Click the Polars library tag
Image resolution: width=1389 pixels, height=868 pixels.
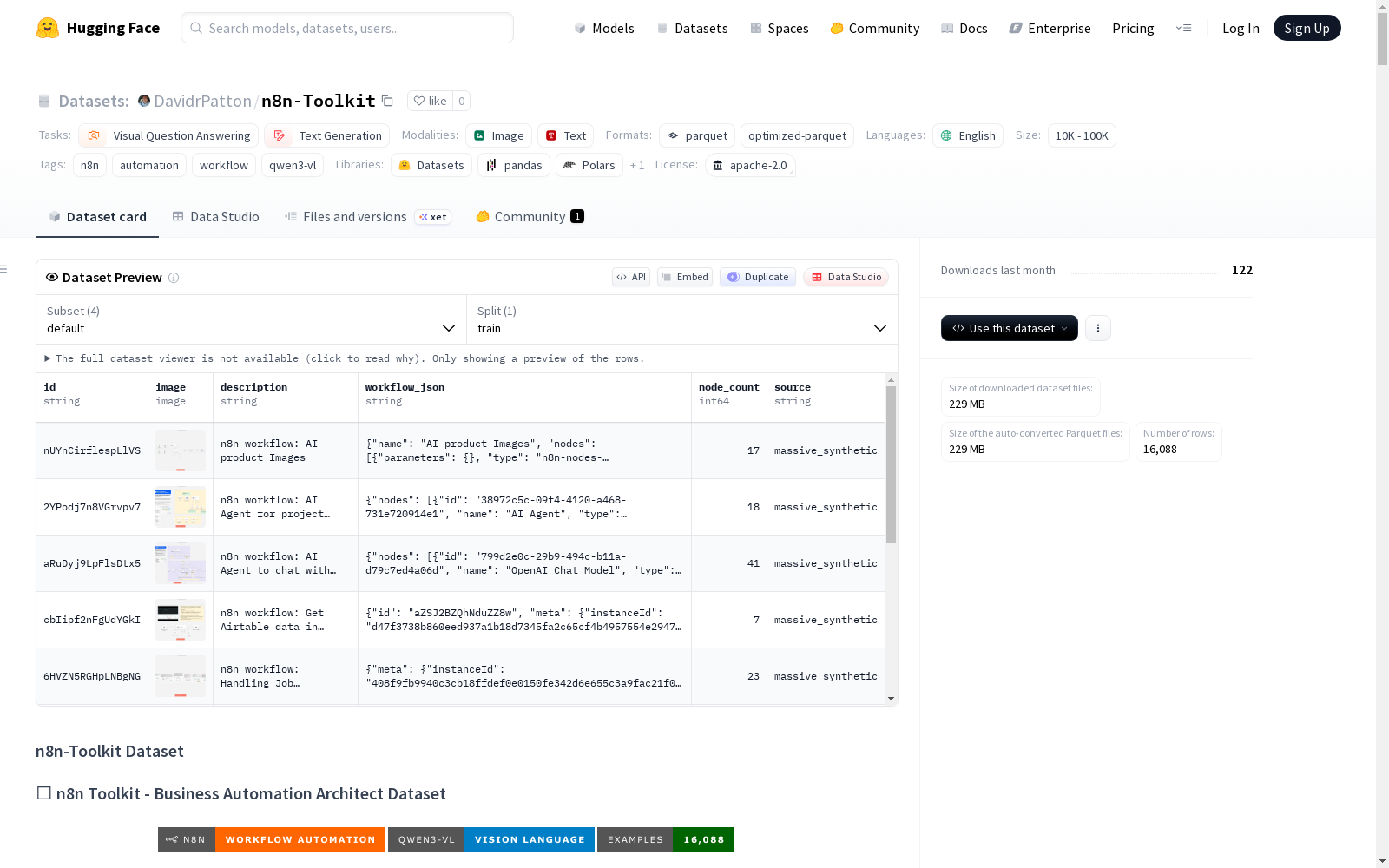click(589, 165)
